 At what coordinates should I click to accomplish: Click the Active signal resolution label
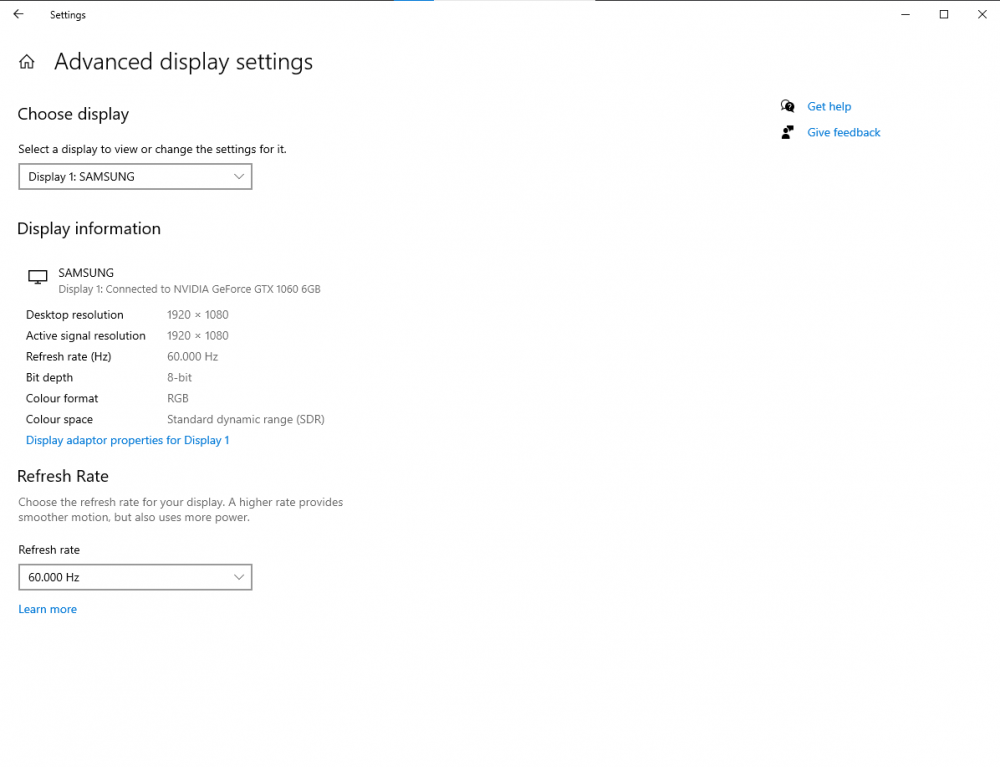(85, 336)
